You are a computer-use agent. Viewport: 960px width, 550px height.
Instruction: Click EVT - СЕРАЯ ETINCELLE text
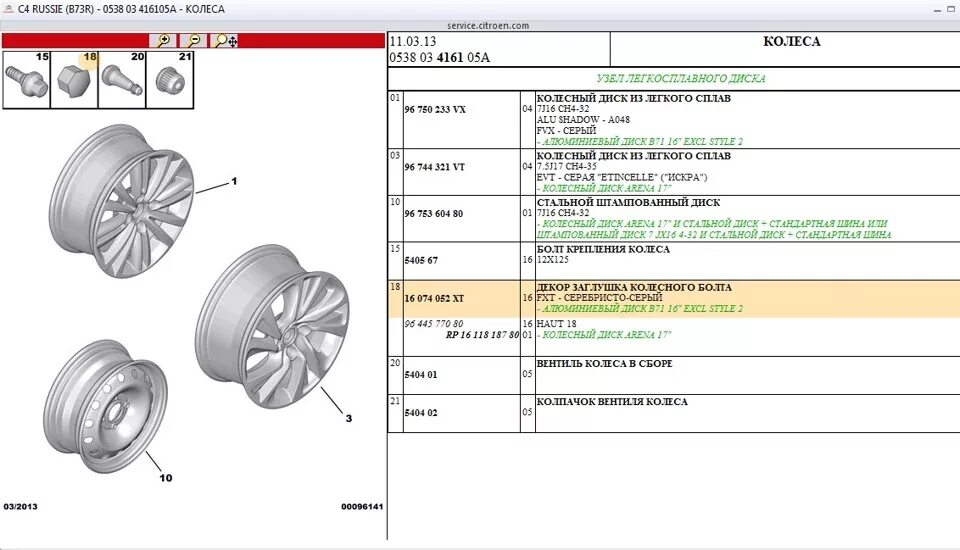click(x=621, y=177)
